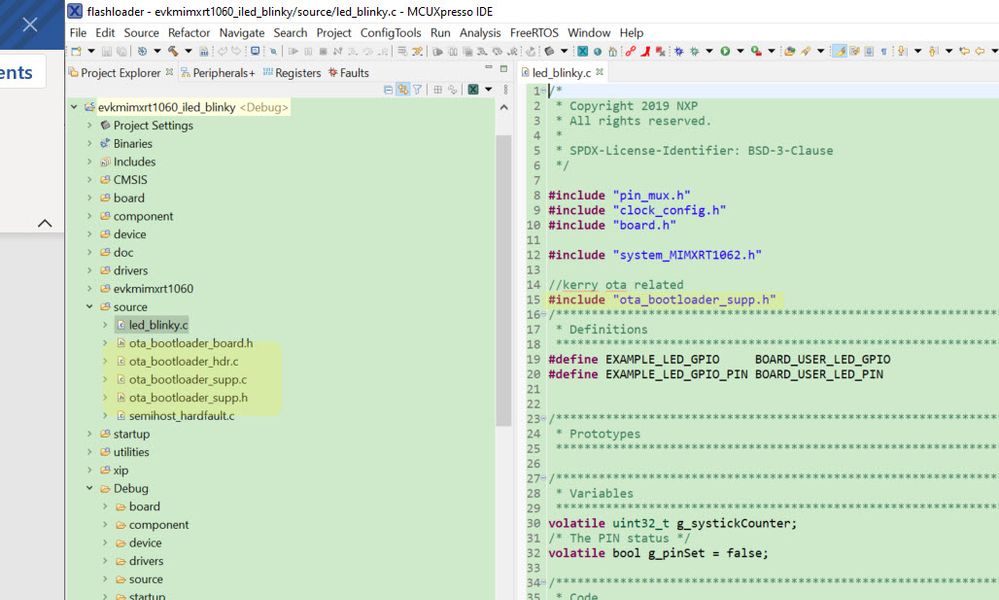Open the Analysis menu
The width and height of the screenshot is (999, 600).
tap(480, 32)
